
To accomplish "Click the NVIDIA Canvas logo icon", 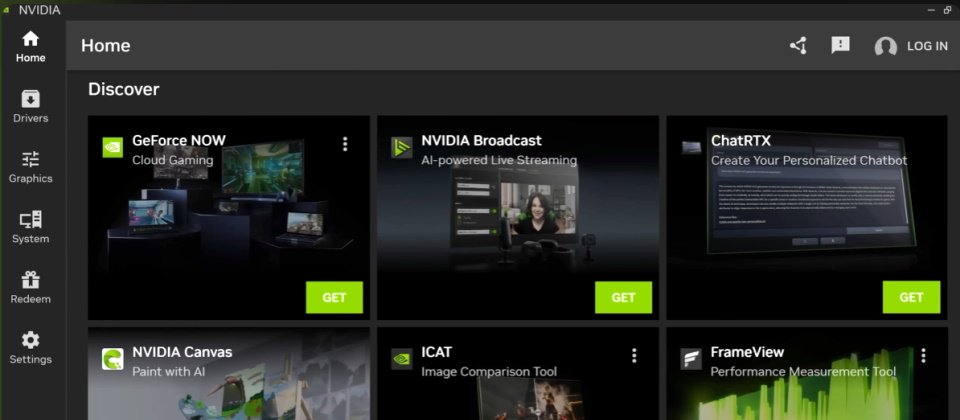I will [113, 359].
